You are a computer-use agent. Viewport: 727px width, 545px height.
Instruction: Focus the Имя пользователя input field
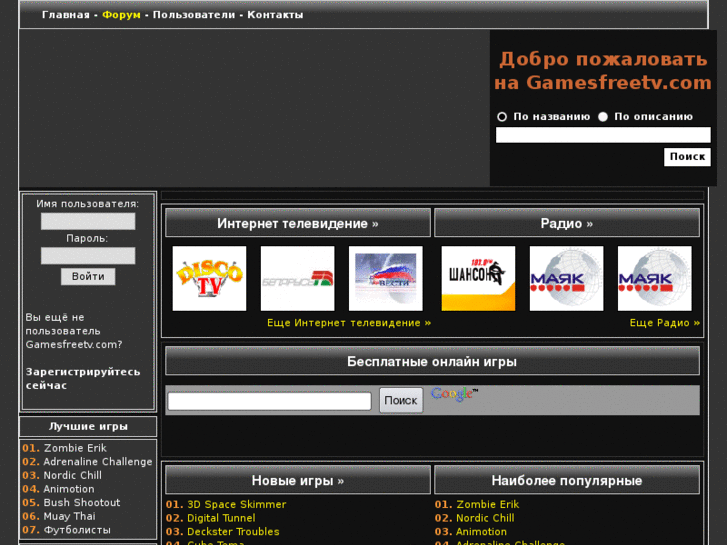(x=88, y=221)
